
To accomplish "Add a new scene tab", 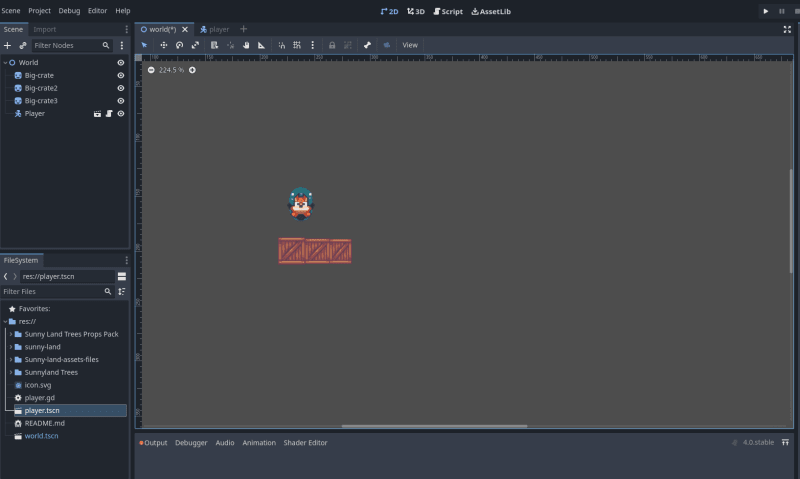I will 243,29.
